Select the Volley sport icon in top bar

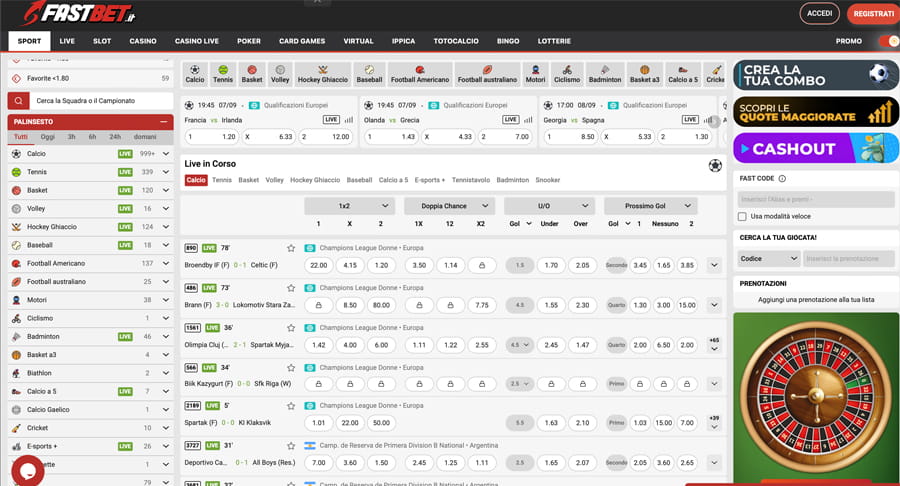(280, 75)
